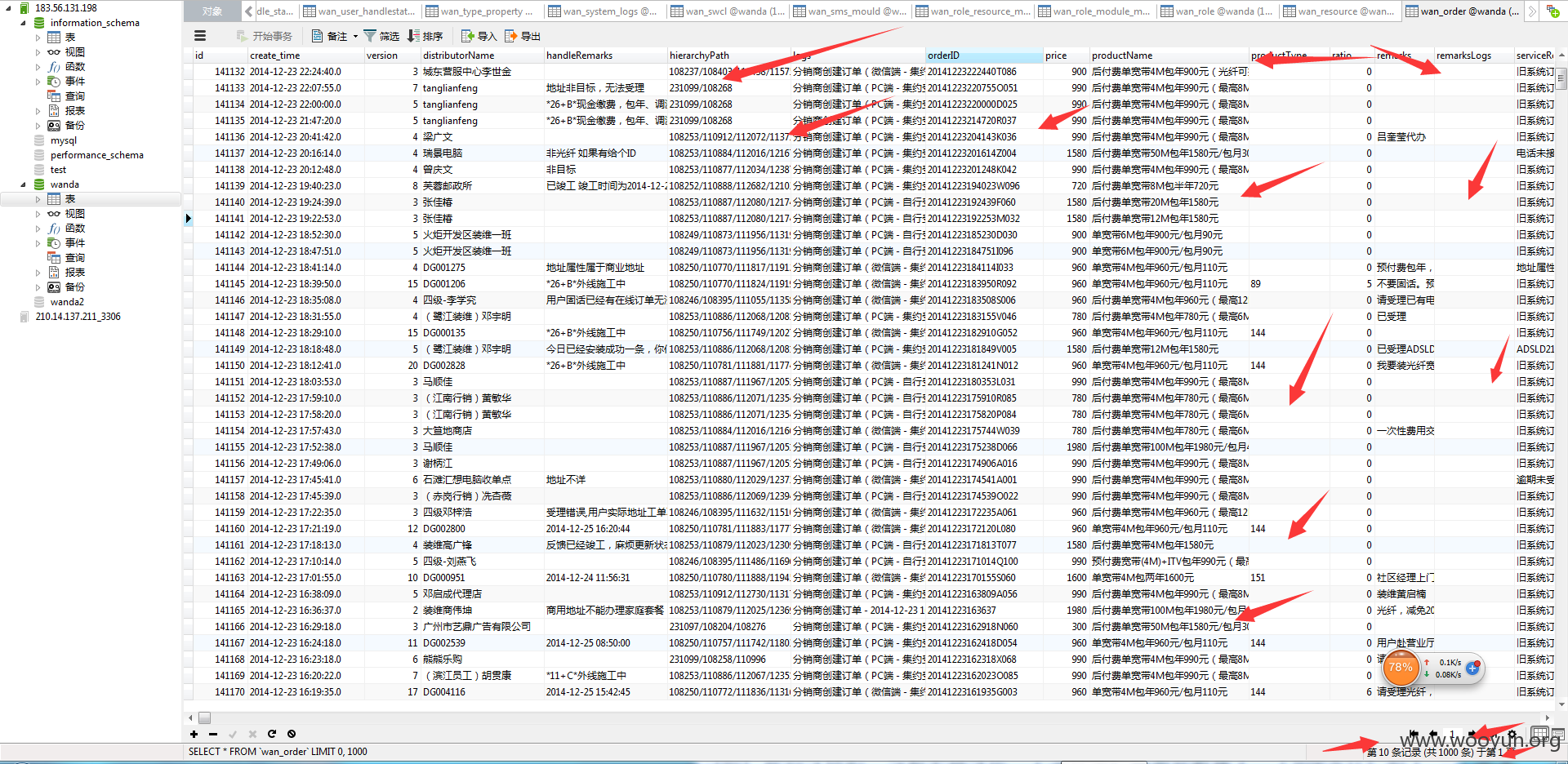Expand 函数 under information_schema
The width and height of the screenshot is (1568, 764).
pyautogui.click(x=38, y=67)
